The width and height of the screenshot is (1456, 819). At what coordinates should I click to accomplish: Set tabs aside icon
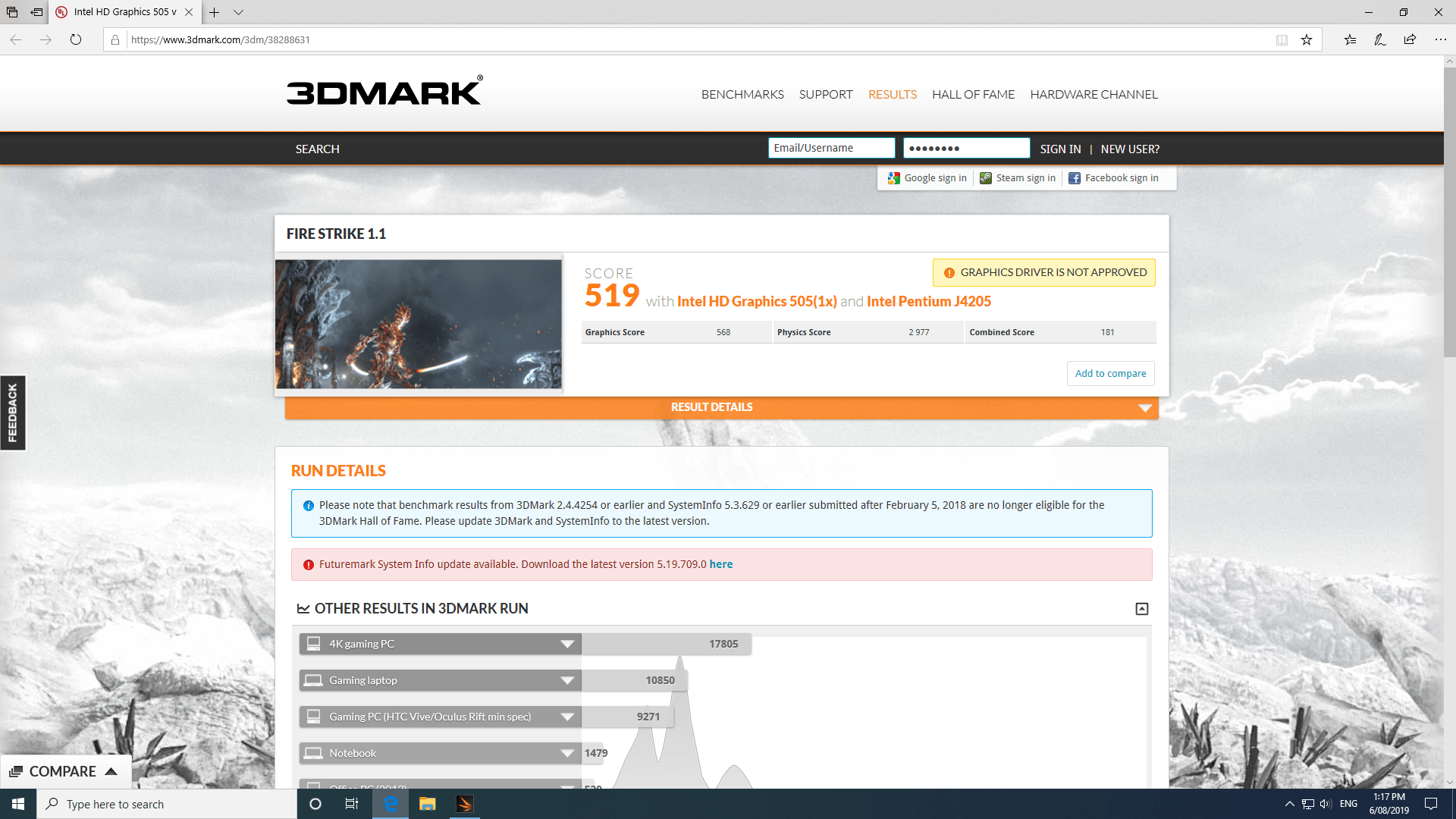coord(36,12)
